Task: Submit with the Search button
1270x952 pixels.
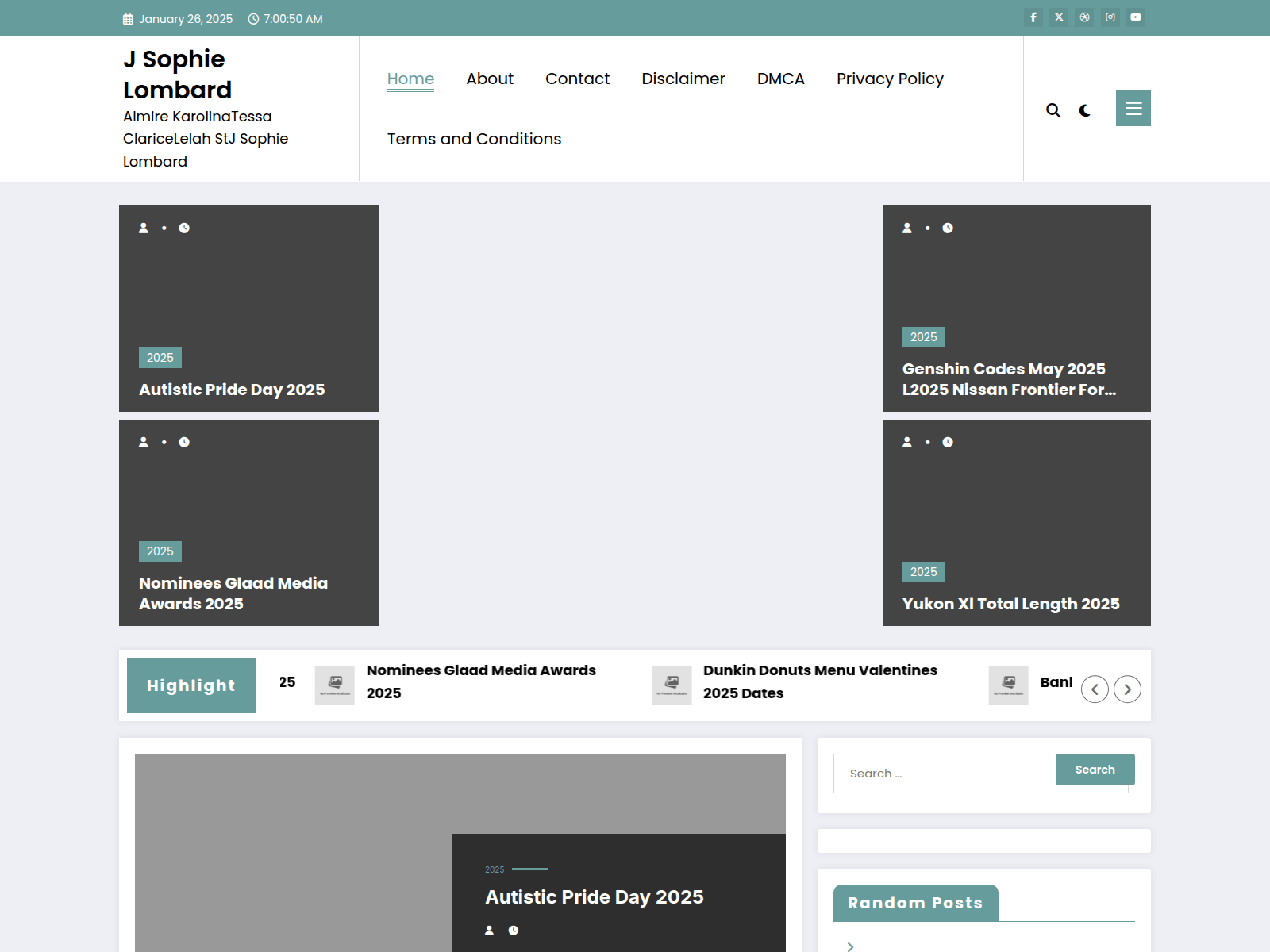Action: (1095, 770)
